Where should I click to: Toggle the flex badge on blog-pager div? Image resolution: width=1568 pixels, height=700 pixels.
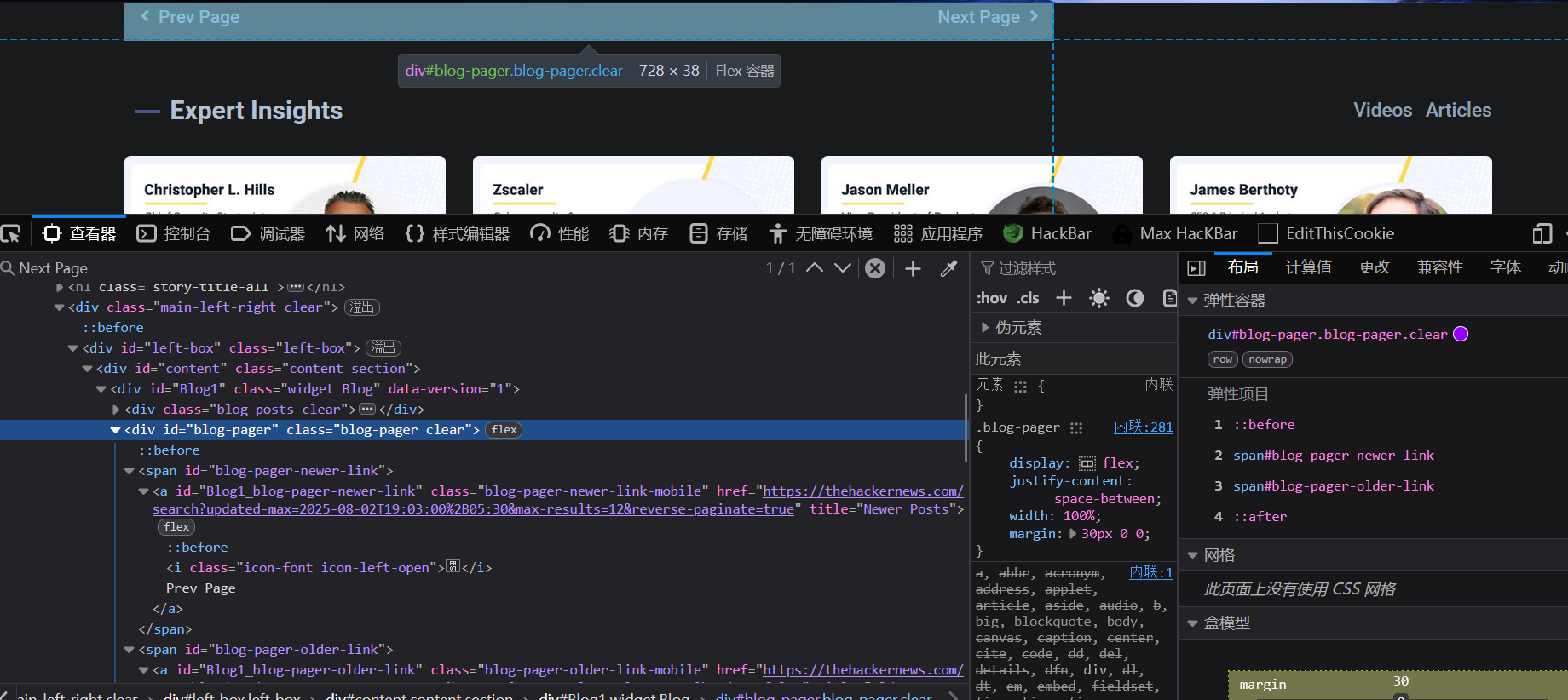[x=504, y=430]
